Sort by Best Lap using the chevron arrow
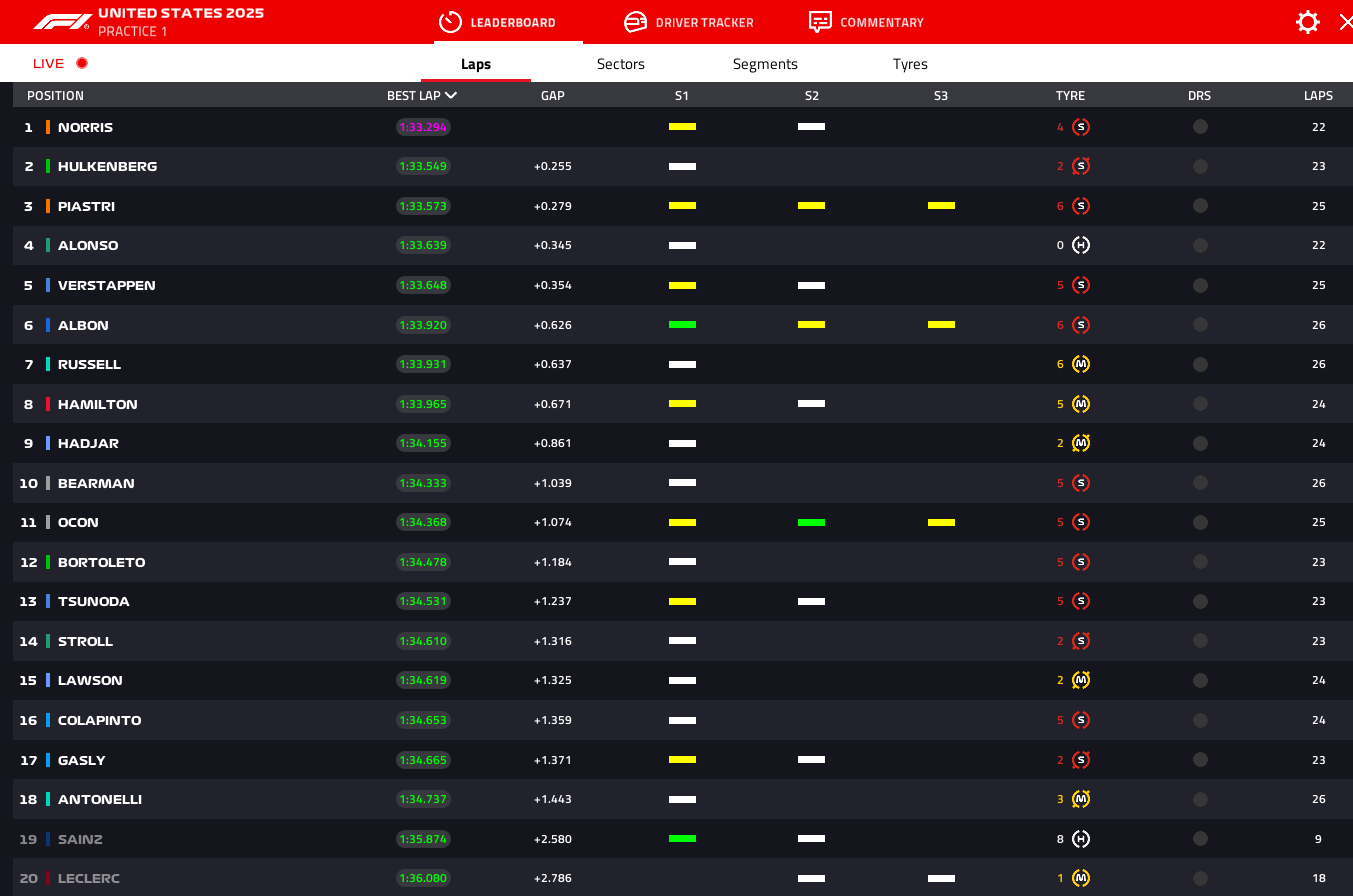The width and height of the screenshot is (1353, 896). tap(451, 96)
